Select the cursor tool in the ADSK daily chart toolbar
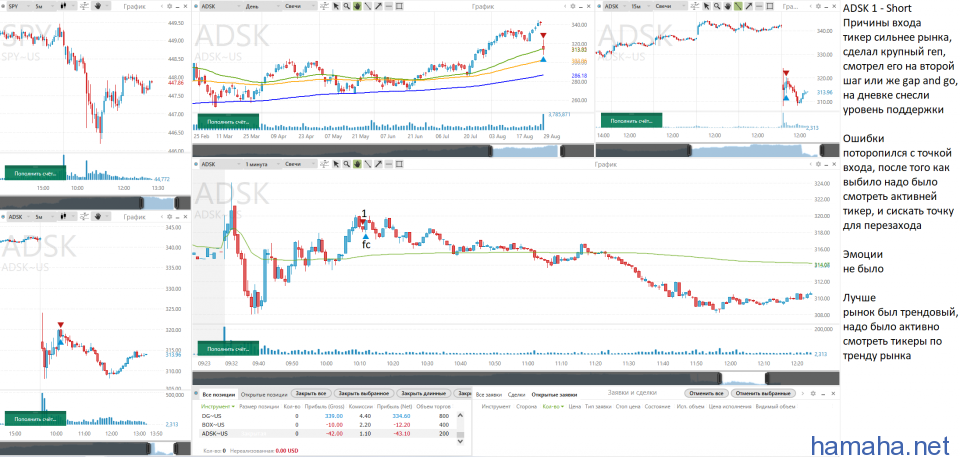Viewport: 960px width, 457px height. click(x=336, y=6)
